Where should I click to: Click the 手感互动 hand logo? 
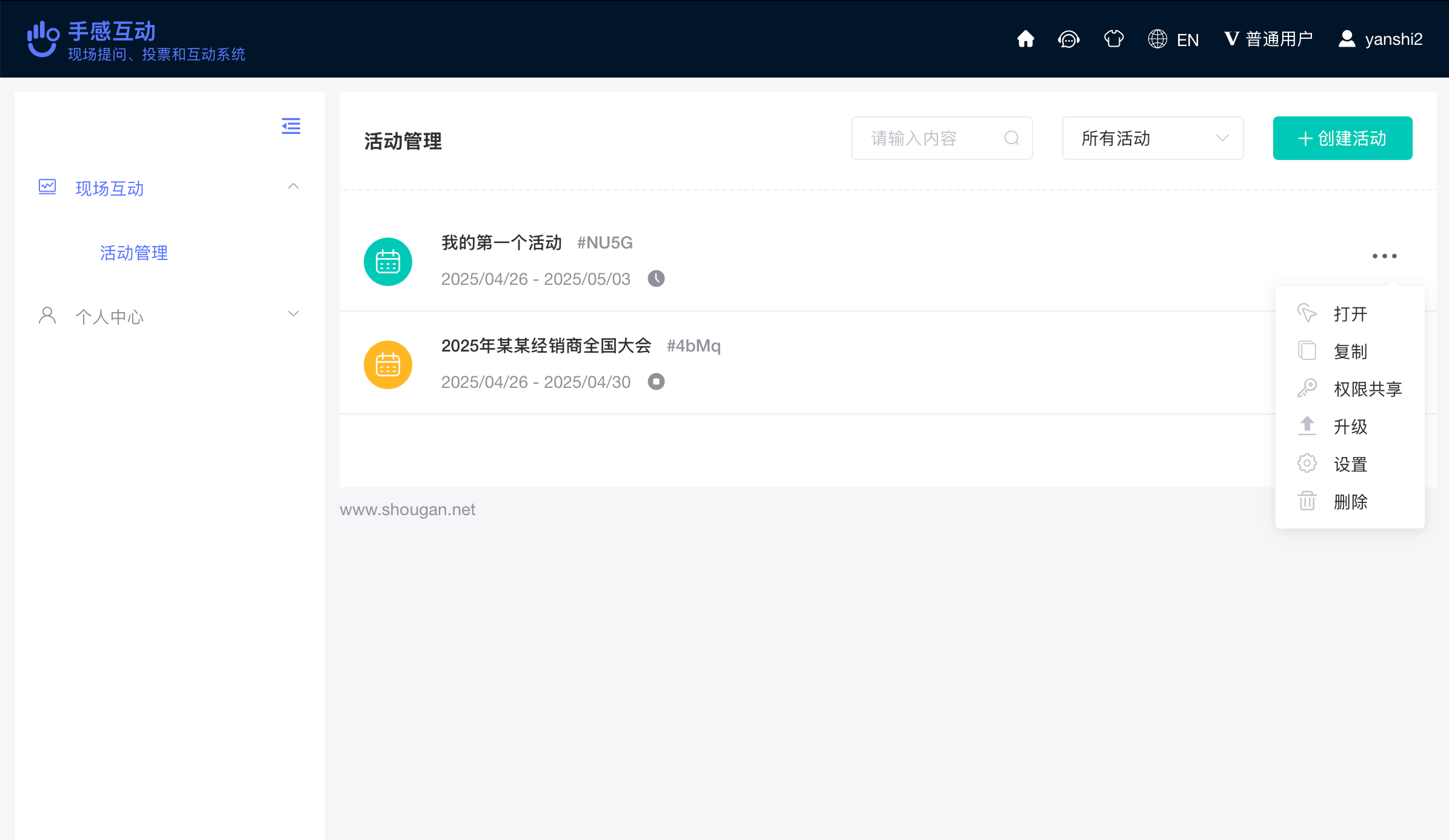tap(43, 39)
